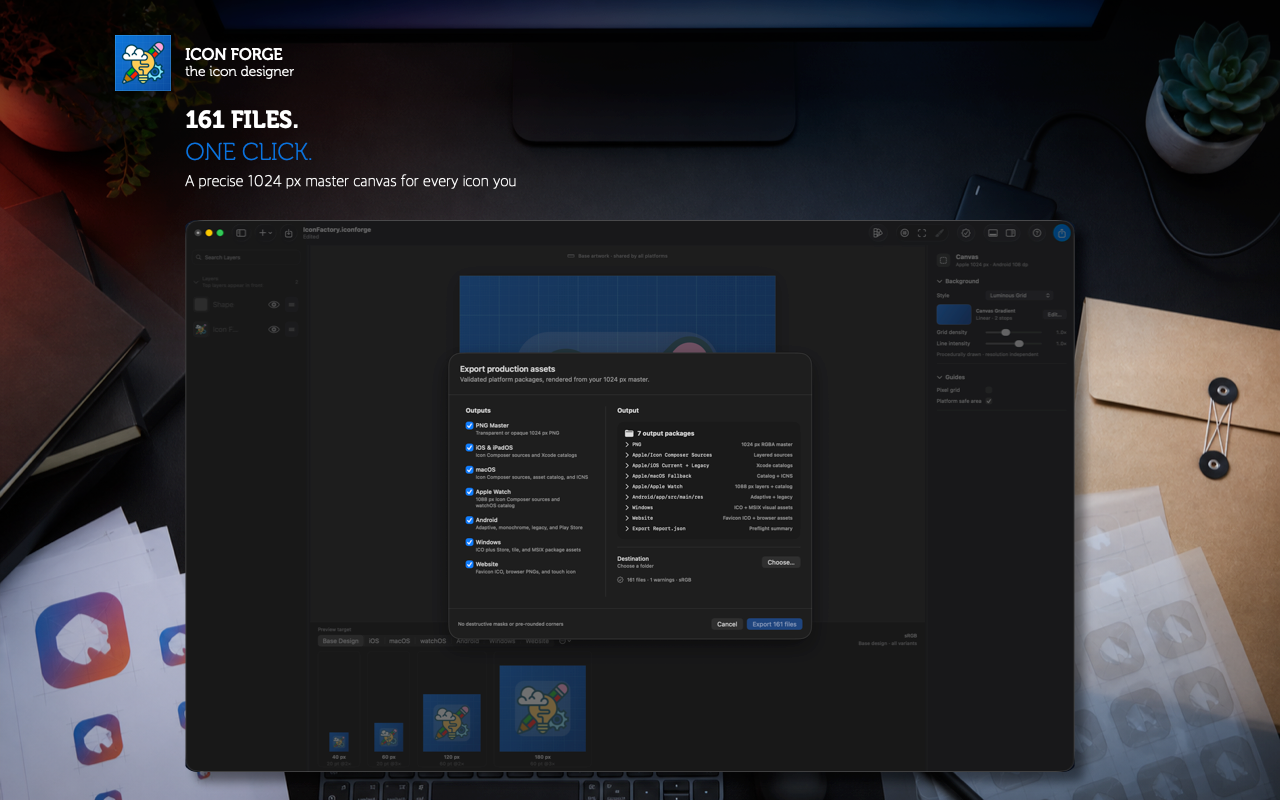Uncheck Platform safe area checkbox
Image resolution: width=1280 pixels, height=800 pixels.
pos(989,401)
